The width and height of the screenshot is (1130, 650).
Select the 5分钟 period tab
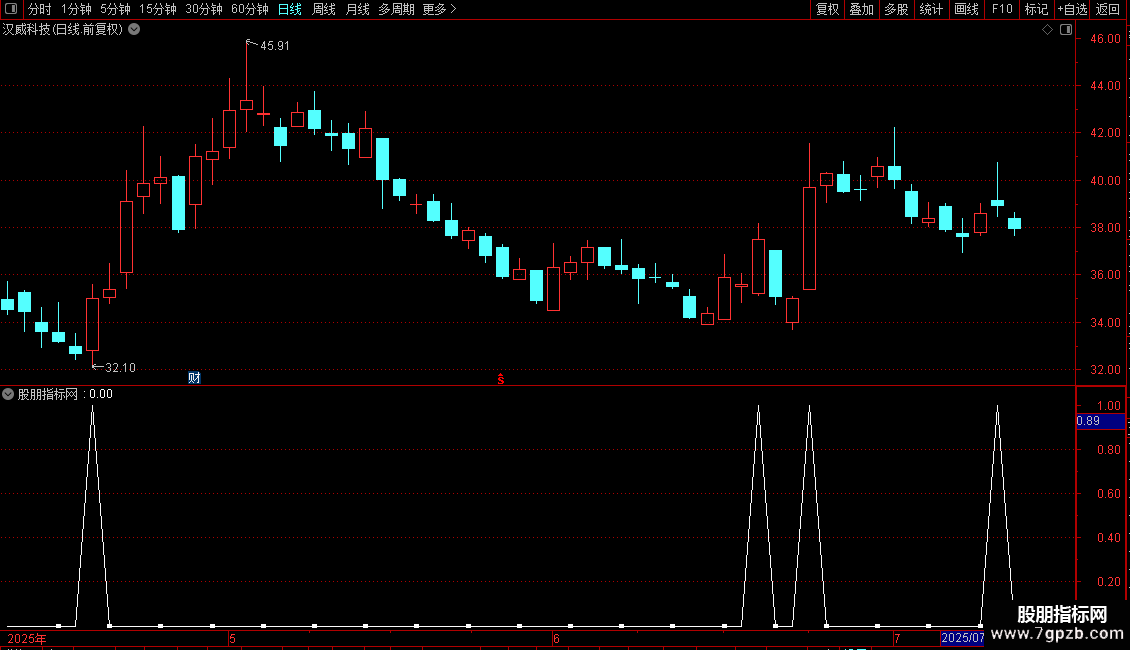point(115,9)
